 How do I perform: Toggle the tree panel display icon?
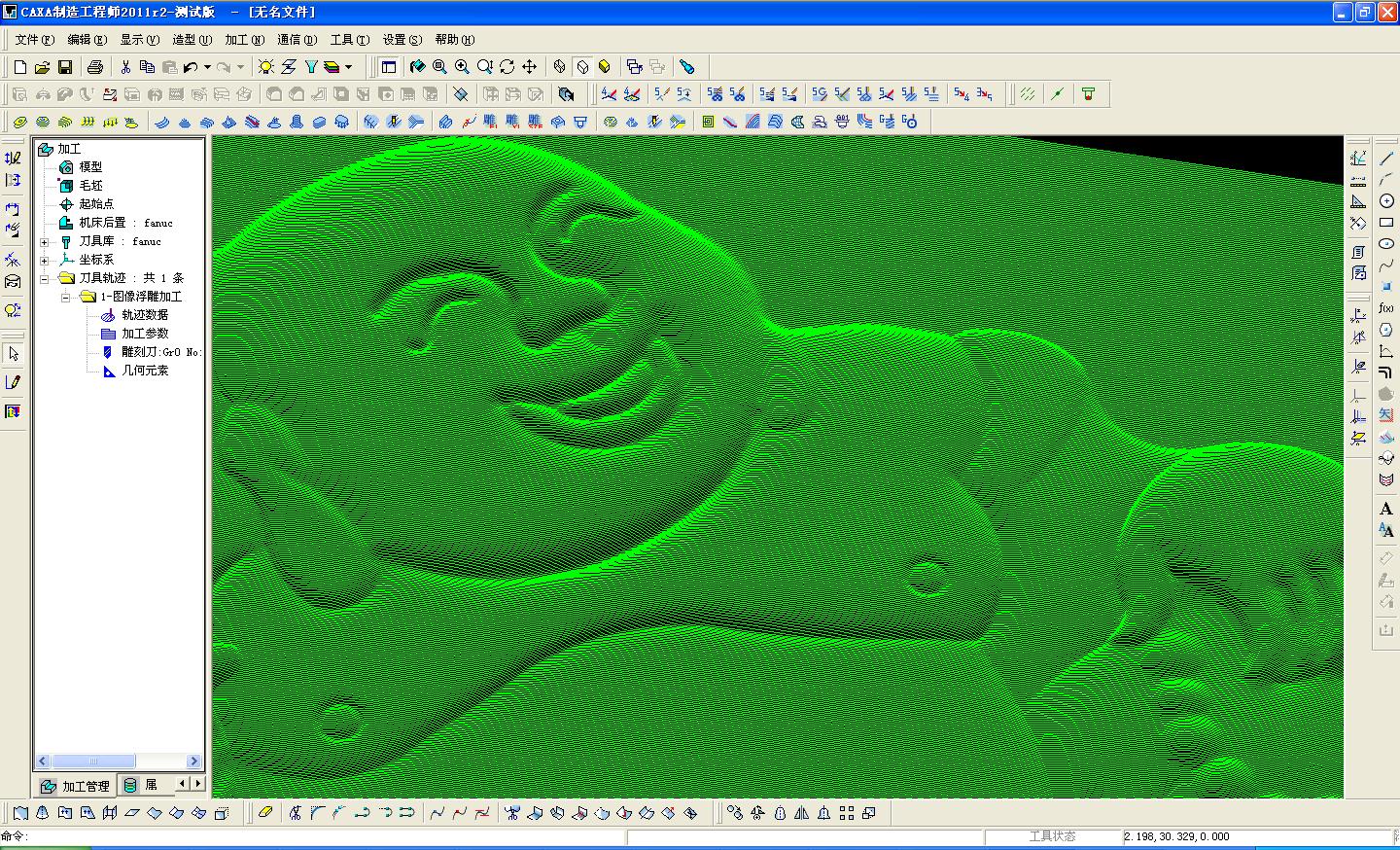pyautogui.click(x=389, y=67)
